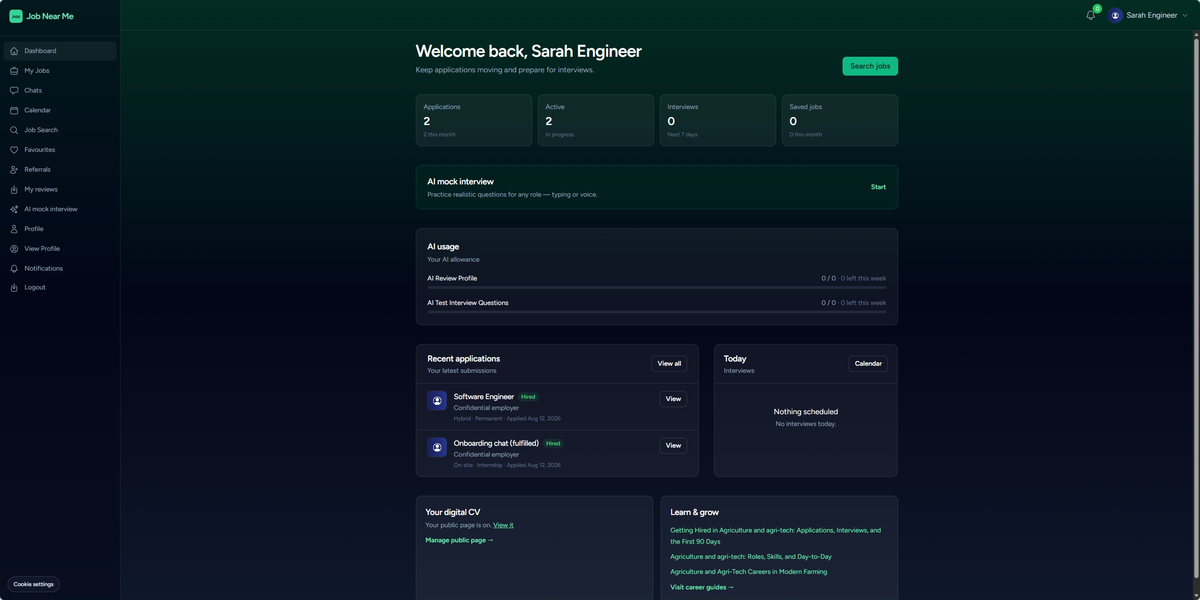The width and height of the screenshot is (1200, 600).
Task: View the Software Engineer application
Action: (673, 399)
